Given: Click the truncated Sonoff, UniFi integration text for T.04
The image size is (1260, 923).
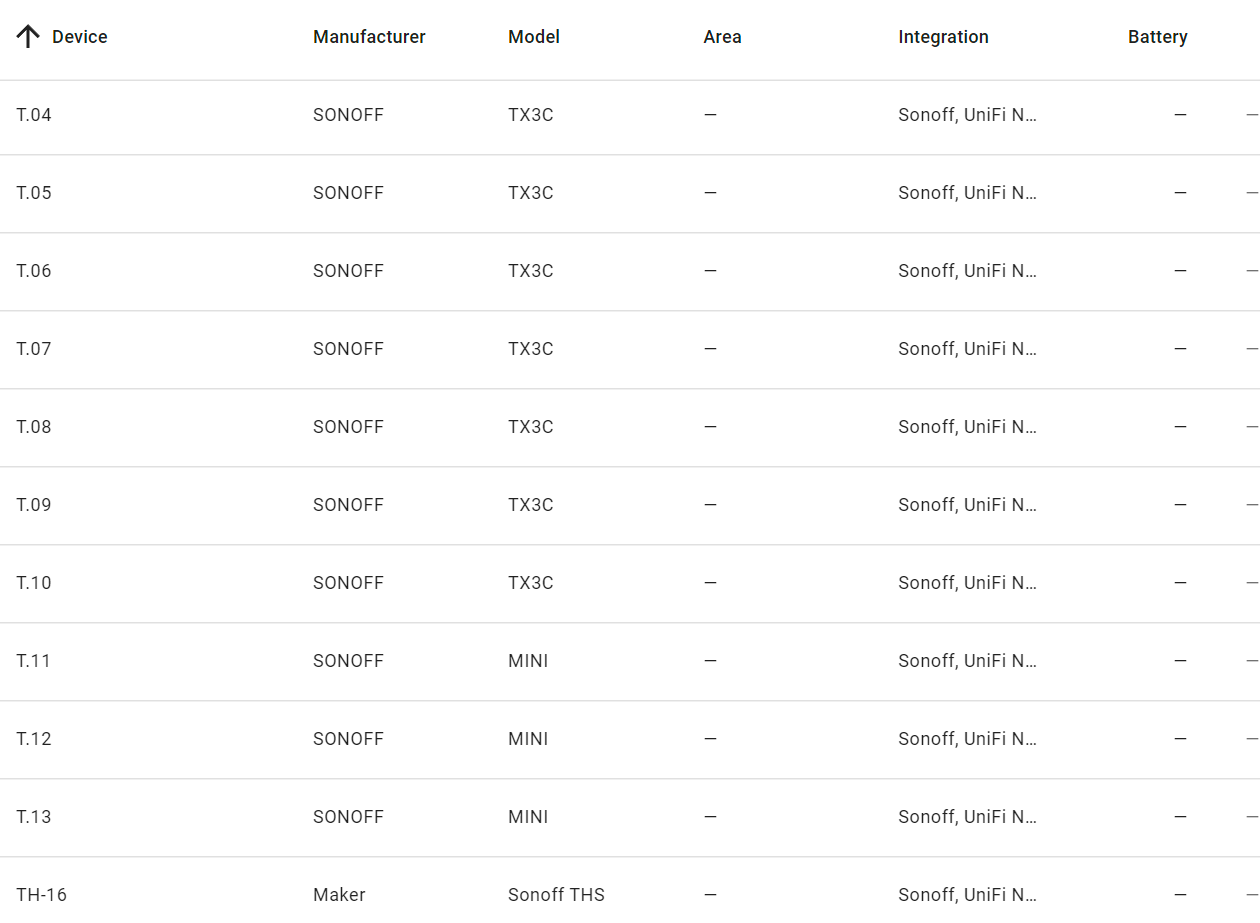Looking at the screenshot, I should coord(968,115).
